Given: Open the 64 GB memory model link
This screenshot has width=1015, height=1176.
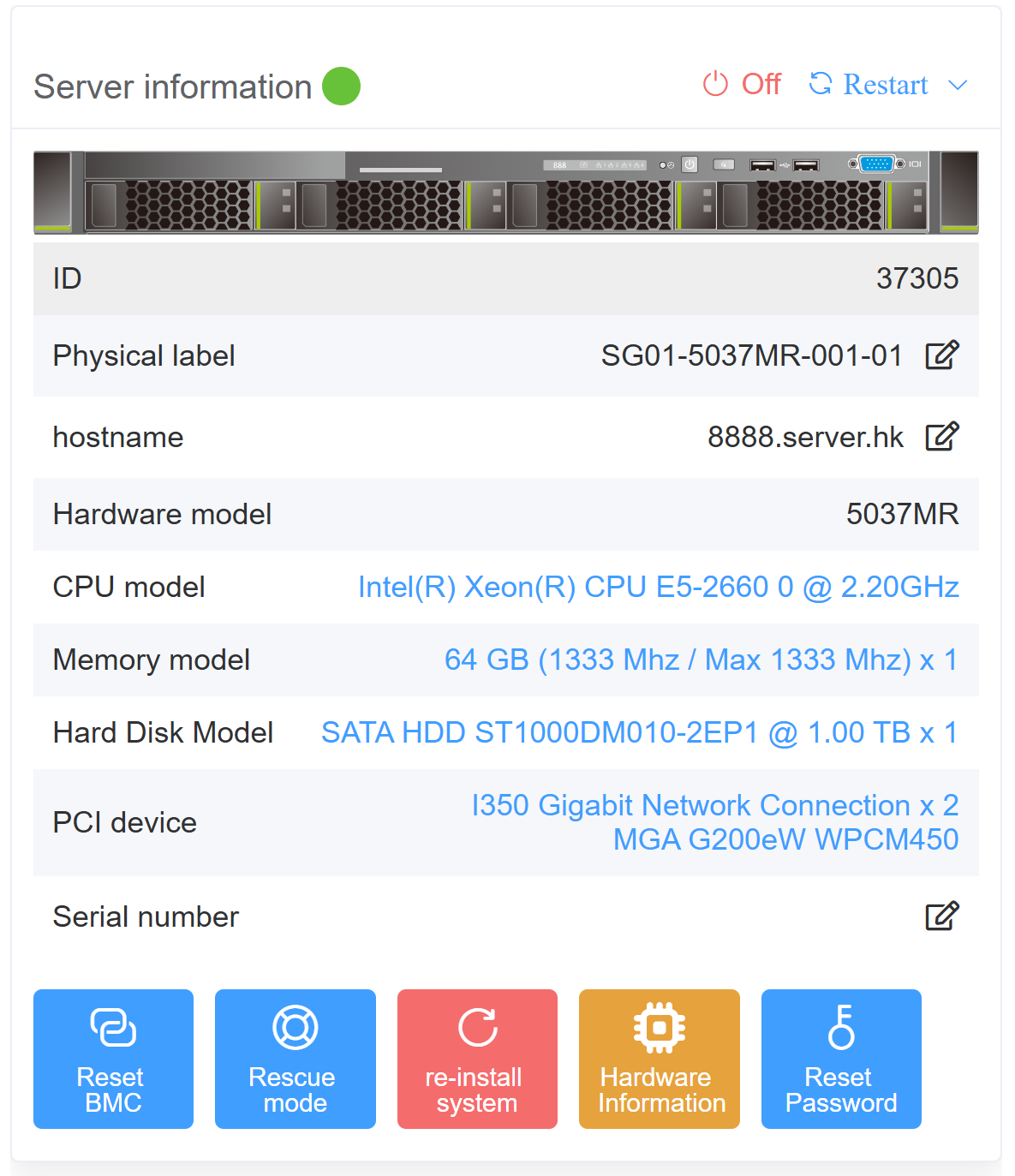Looking at the screenshot, I should click(700, 660).
